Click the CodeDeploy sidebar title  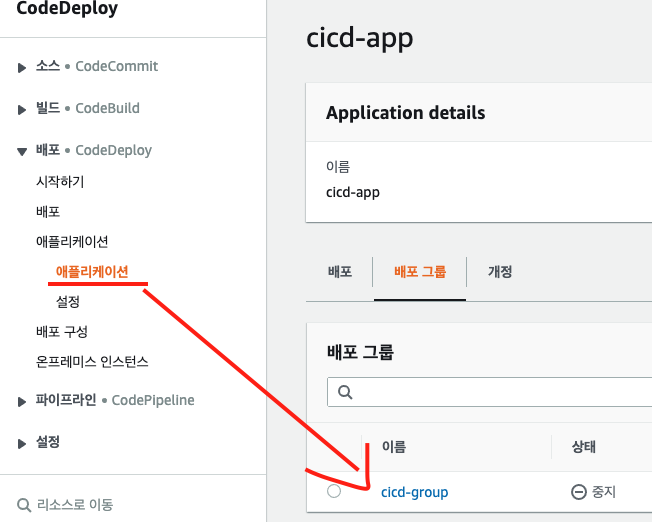click(x=67, y=8)
